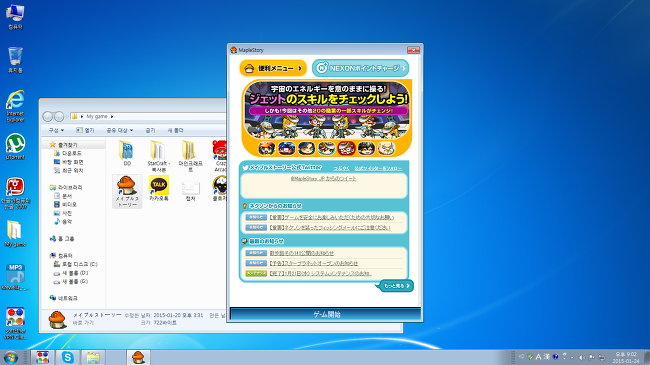Open the Windows Start menu
This screenshot has width=650, height=365.
click(x=10, y=357)
